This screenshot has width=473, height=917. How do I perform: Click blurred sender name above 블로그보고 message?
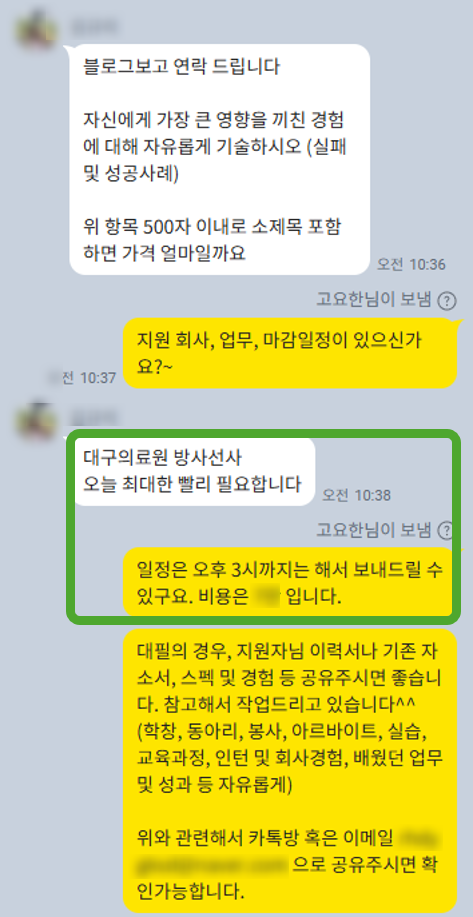(x=94, y=26)
